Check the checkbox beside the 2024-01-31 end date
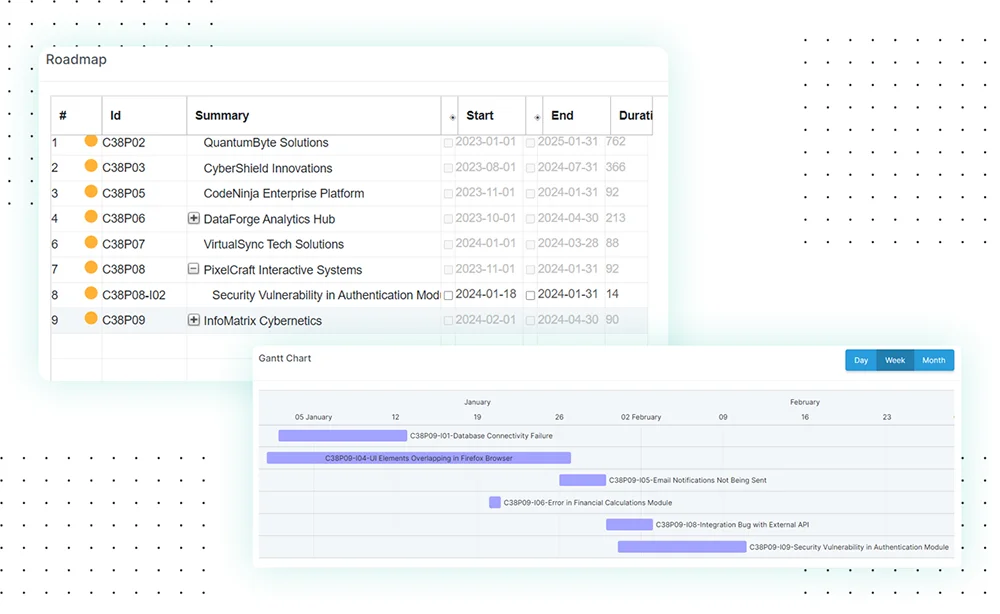 [532, 294]
